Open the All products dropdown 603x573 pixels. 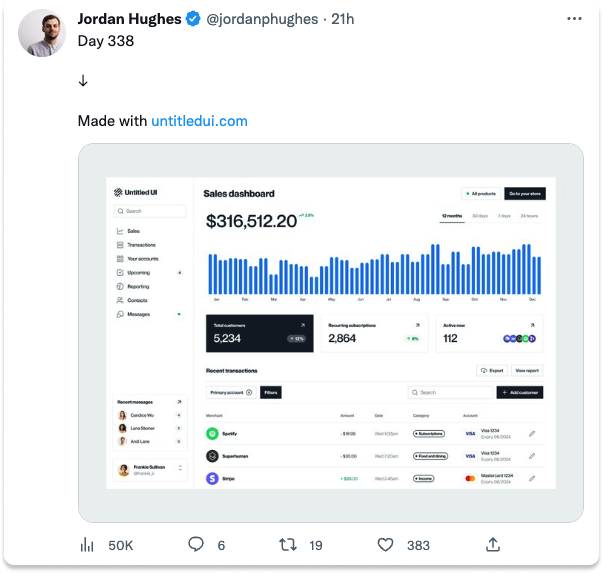pyautogui.click(x=481, y=193)
